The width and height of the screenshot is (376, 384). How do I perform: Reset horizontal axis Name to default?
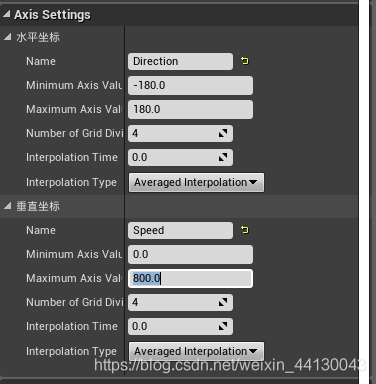(x=245, y=61)
